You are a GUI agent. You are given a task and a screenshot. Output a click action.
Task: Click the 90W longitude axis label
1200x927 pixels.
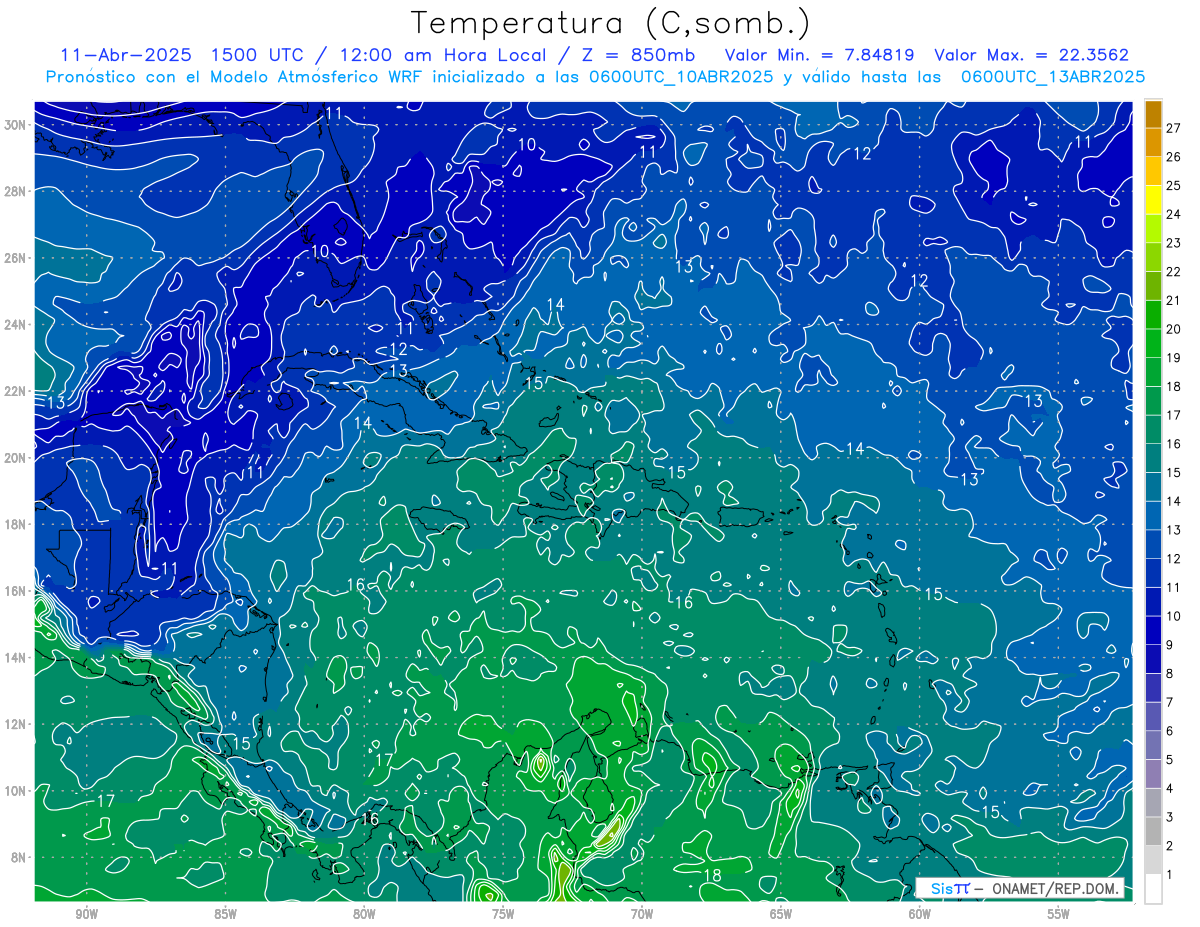pyautogui.click(x=86, y=914)
